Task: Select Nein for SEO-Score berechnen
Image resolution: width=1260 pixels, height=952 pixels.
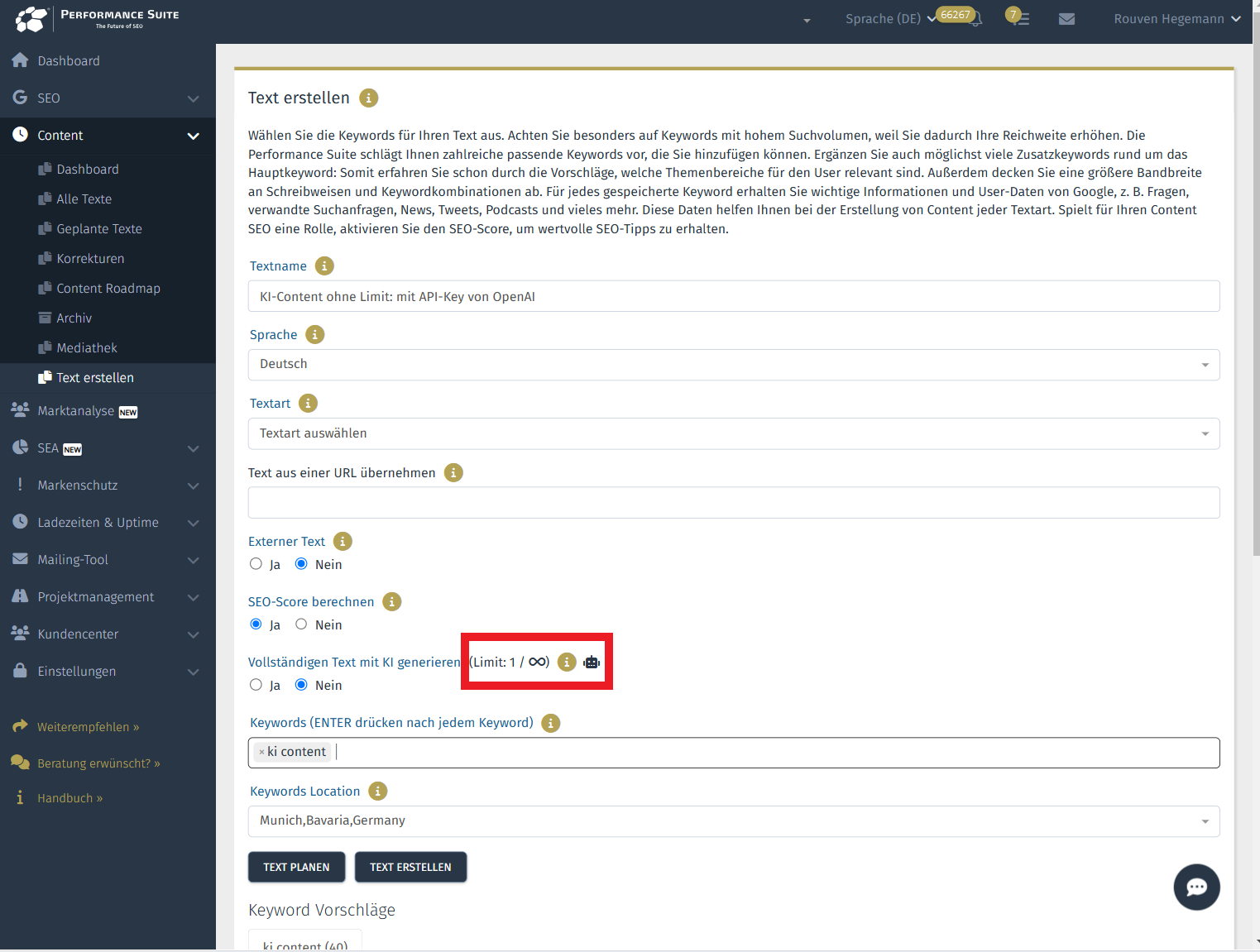Action: [301, 624]
